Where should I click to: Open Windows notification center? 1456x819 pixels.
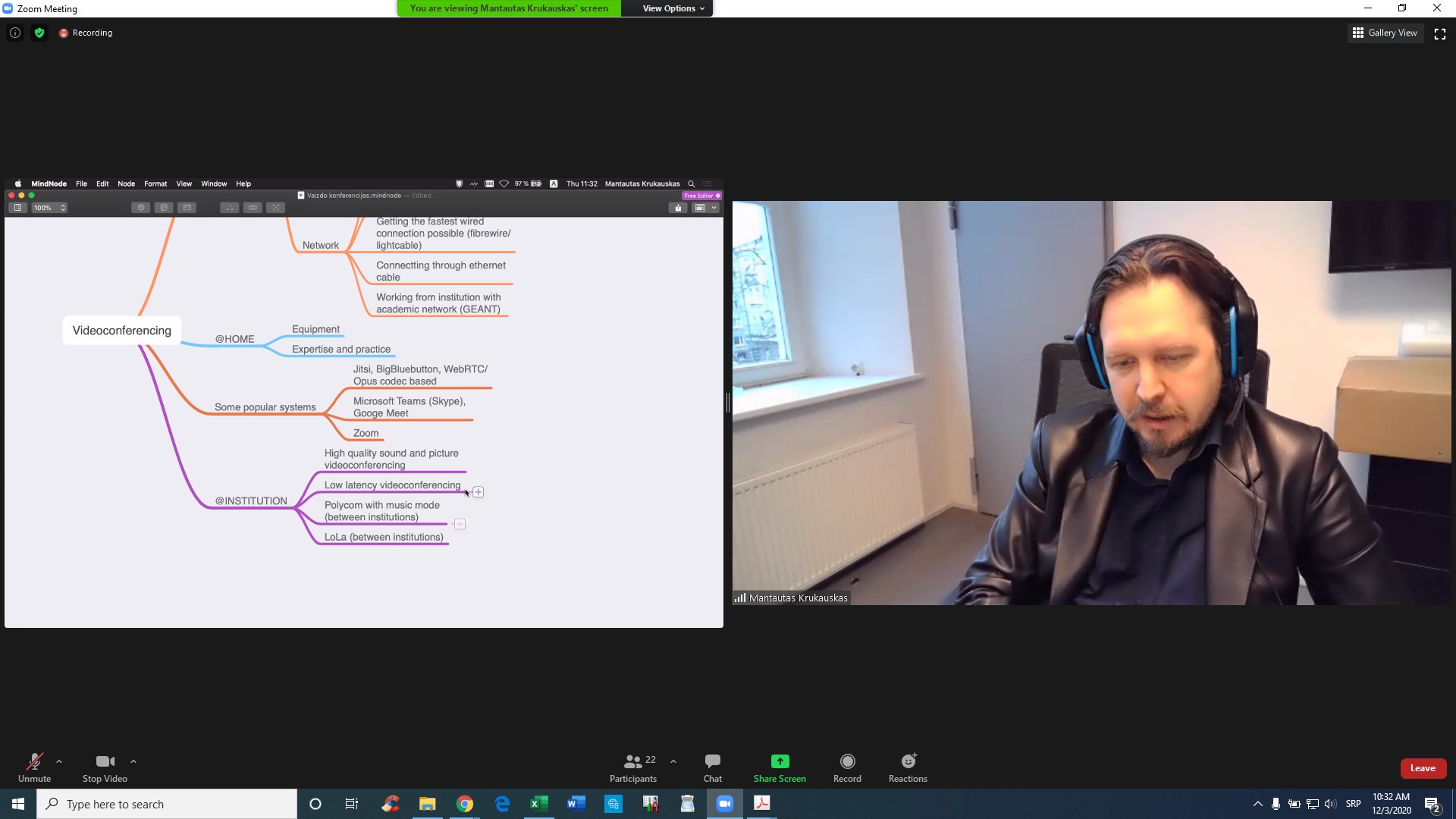click(1432, 805)
